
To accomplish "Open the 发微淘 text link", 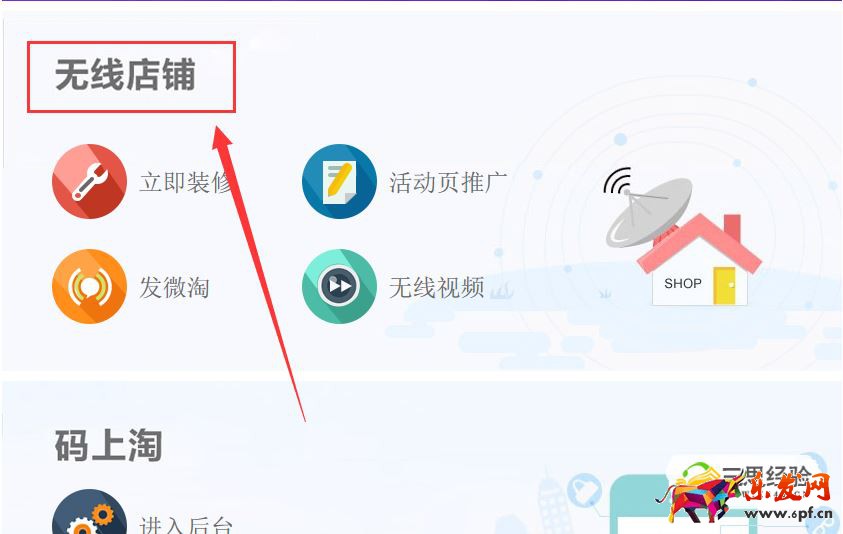I will (174, 287).
